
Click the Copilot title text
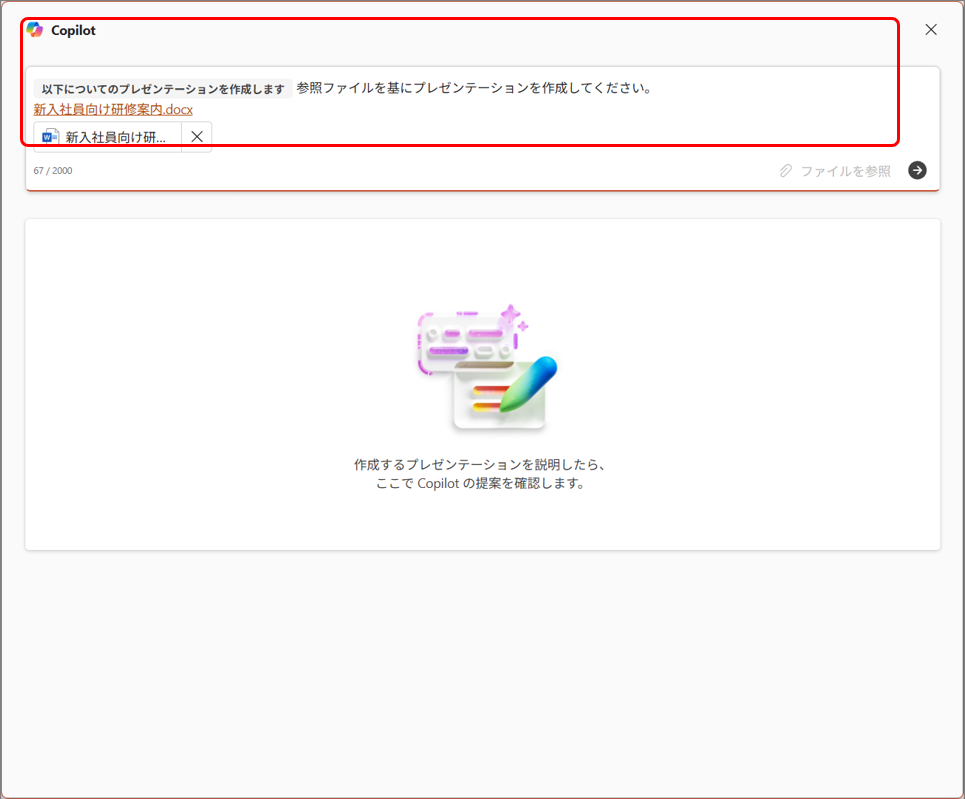[73, 30]
